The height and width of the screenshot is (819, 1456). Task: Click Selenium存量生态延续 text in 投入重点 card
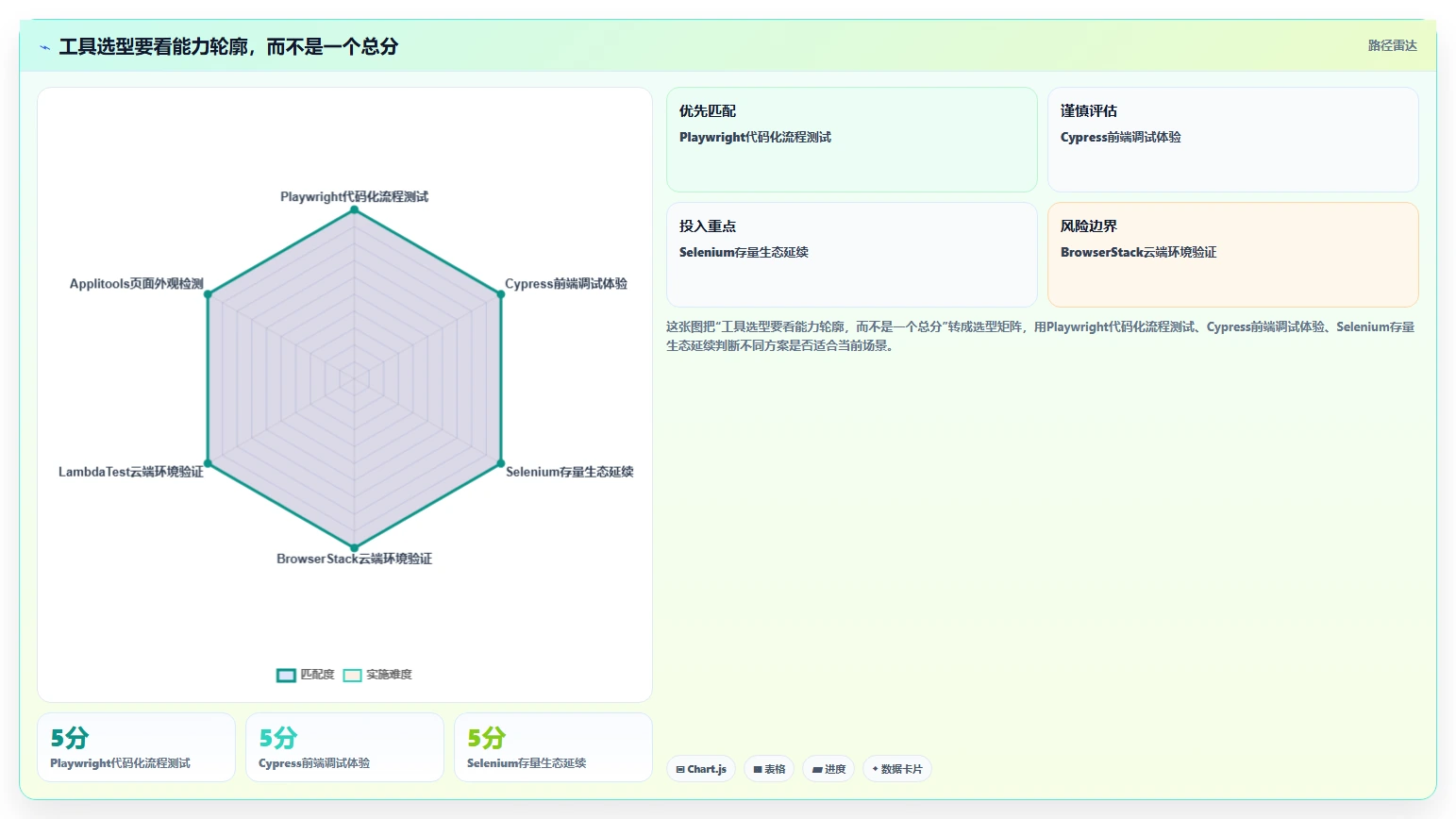744,252
